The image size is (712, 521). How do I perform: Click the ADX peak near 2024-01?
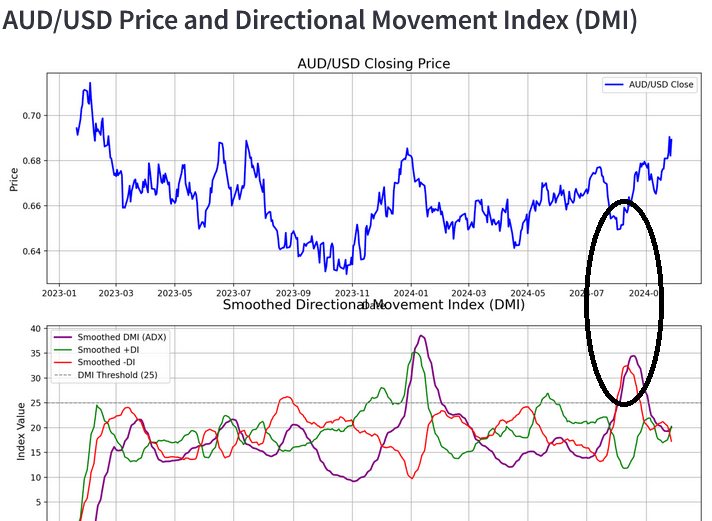(421, 336)
